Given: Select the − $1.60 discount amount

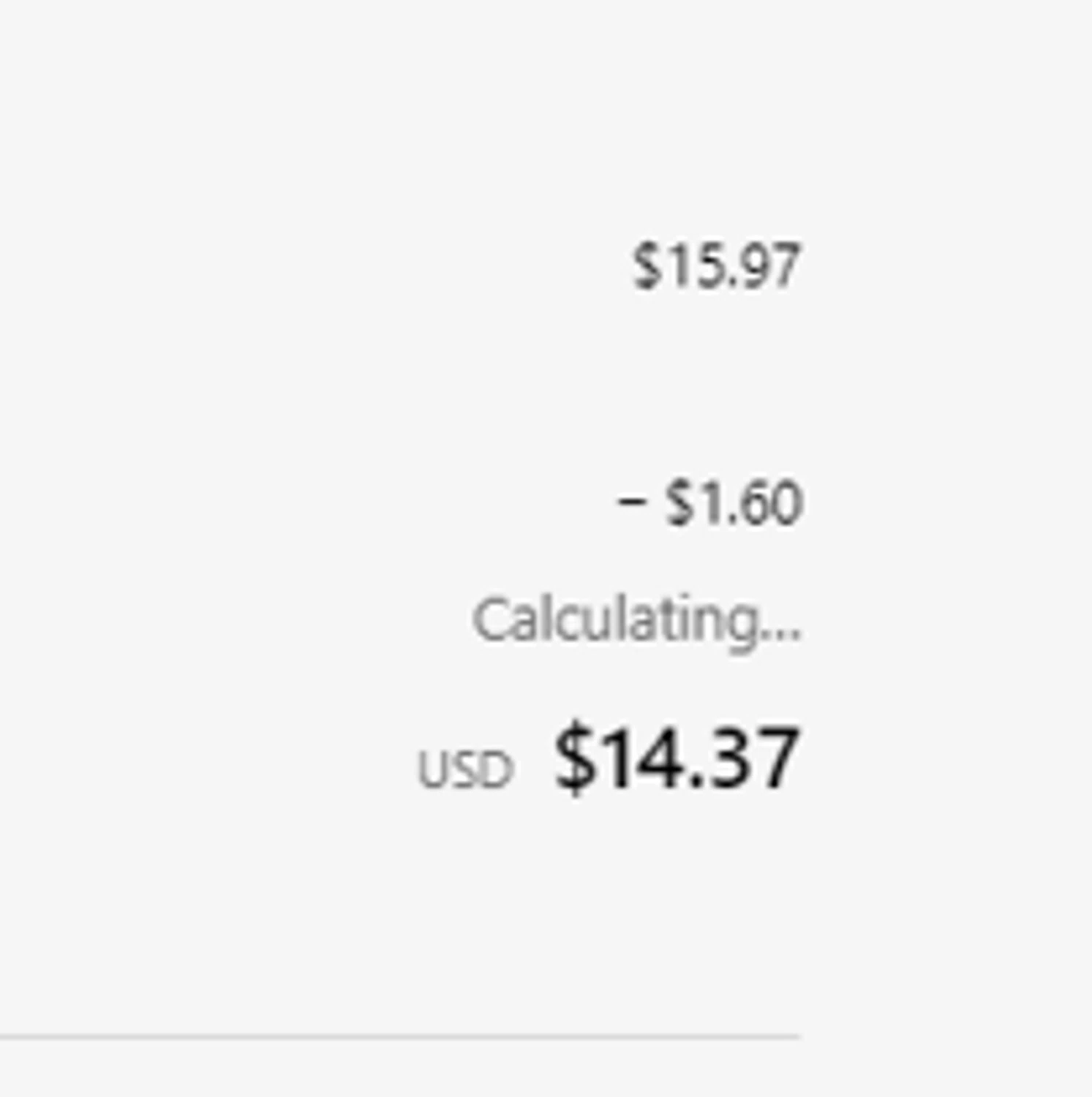Looking at the screenshot, I should point(710,503).
